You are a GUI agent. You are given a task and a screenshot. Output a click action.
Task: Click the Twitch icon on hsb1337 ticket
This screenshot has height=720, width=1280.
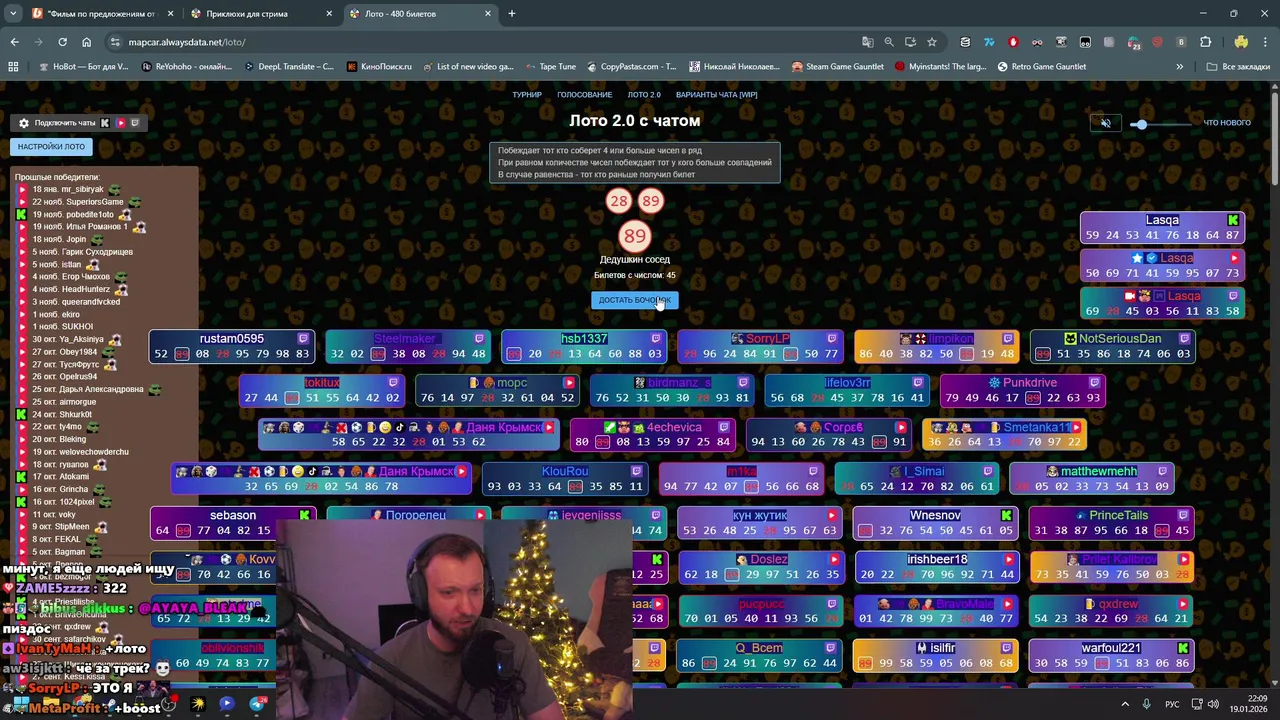pyautogui.click(x=655, y=339)
